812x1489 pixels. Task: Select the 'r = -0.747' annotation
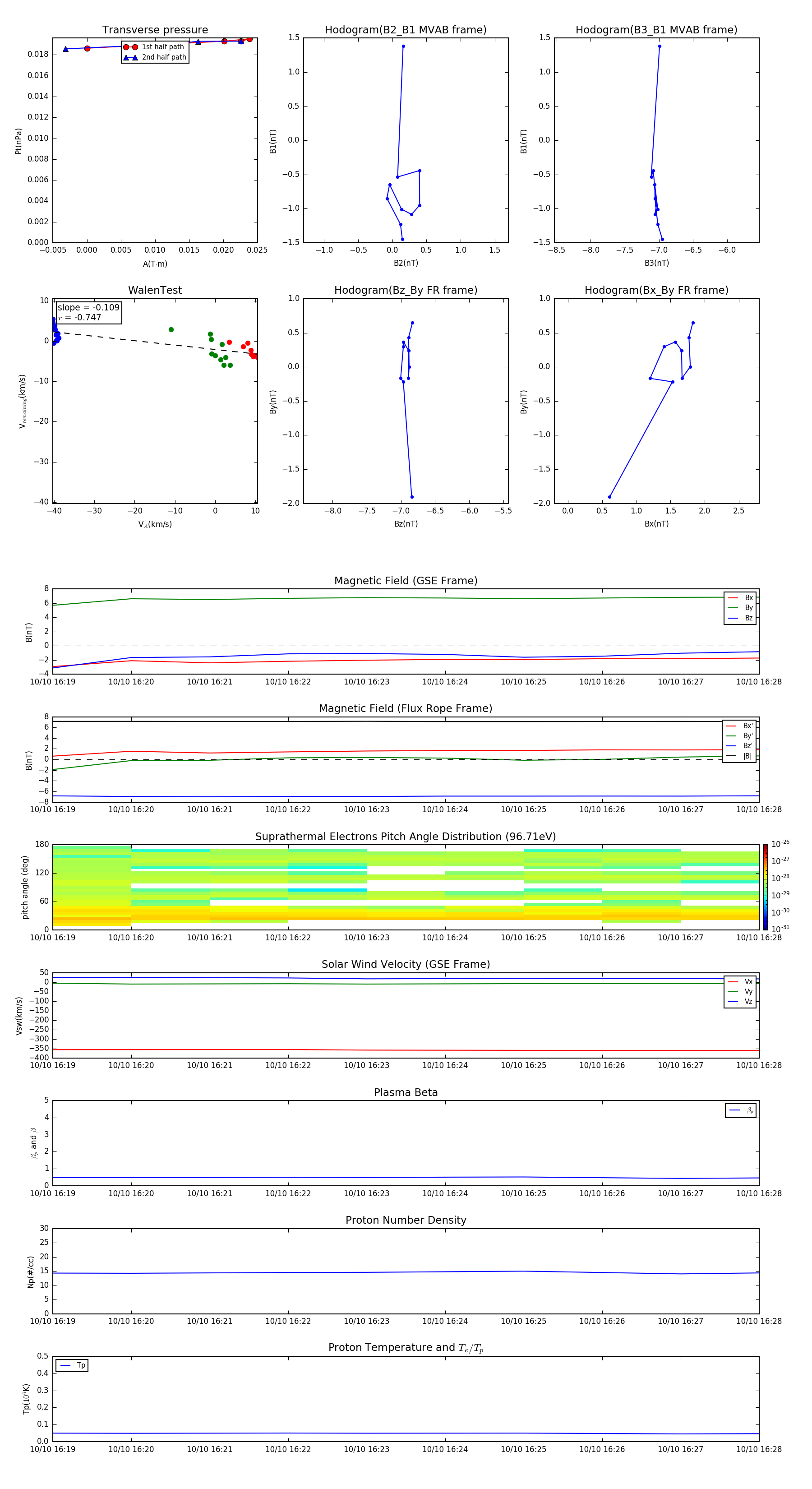(x=80, y=317)
